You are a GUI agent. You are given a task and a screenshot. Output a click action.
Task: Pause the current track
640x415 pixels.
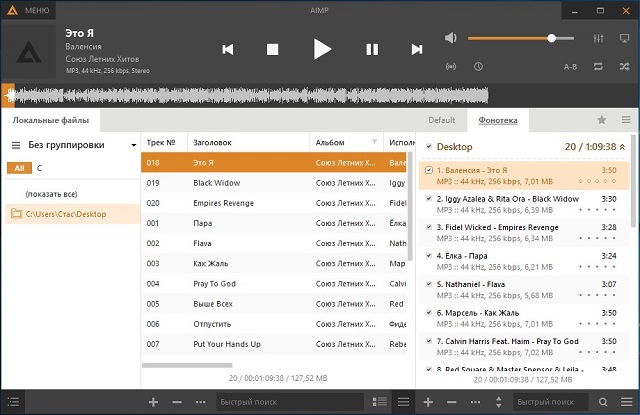click(372, 48)
